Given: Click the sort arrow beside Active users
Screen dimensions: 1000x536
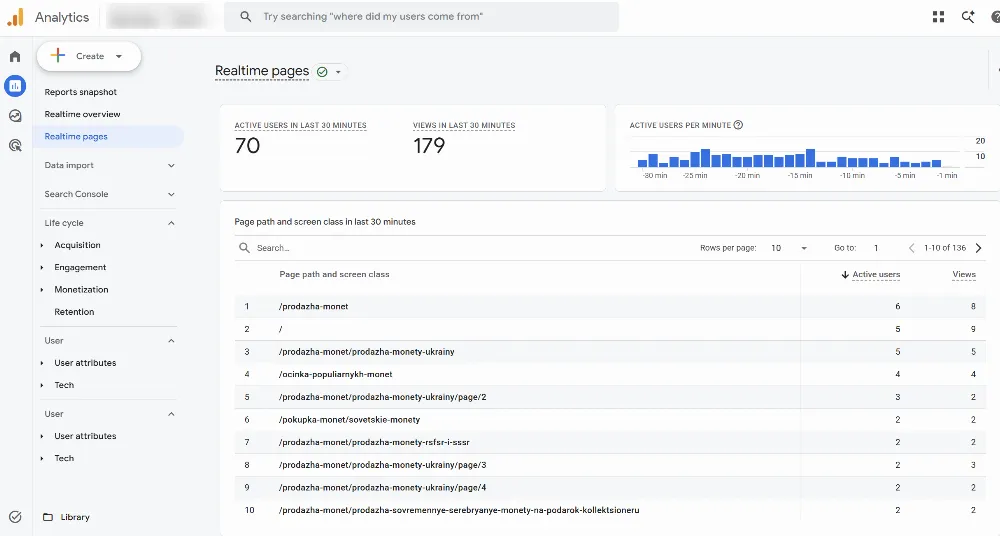Looking at the screenshot, I should (845, 274).
